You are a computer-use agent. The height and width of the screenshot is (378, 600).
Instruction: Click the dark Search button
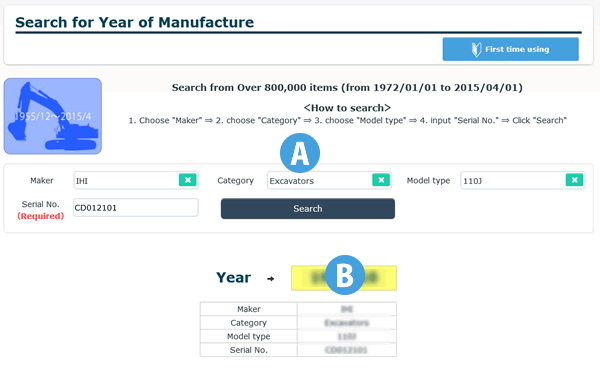[308, 209]
